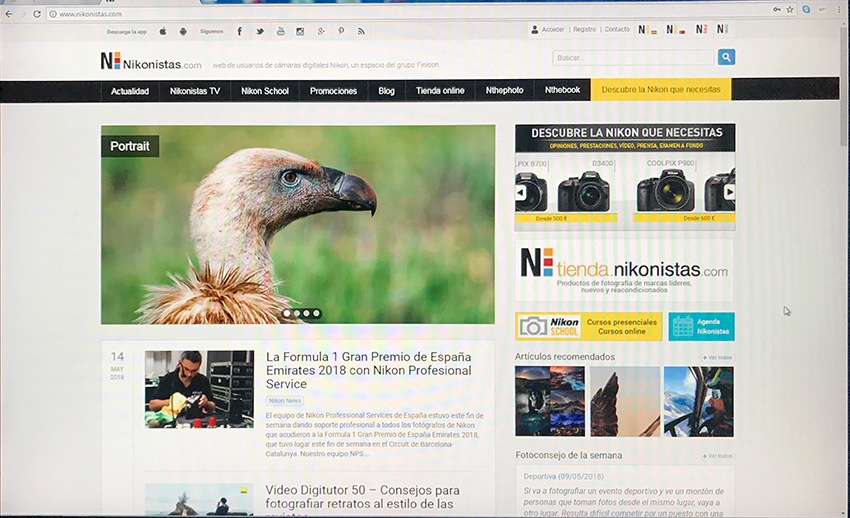Screen dimensions: 850x518
Task: Open the Nikonistas TV menu item
Action: (x=195, y=91)
